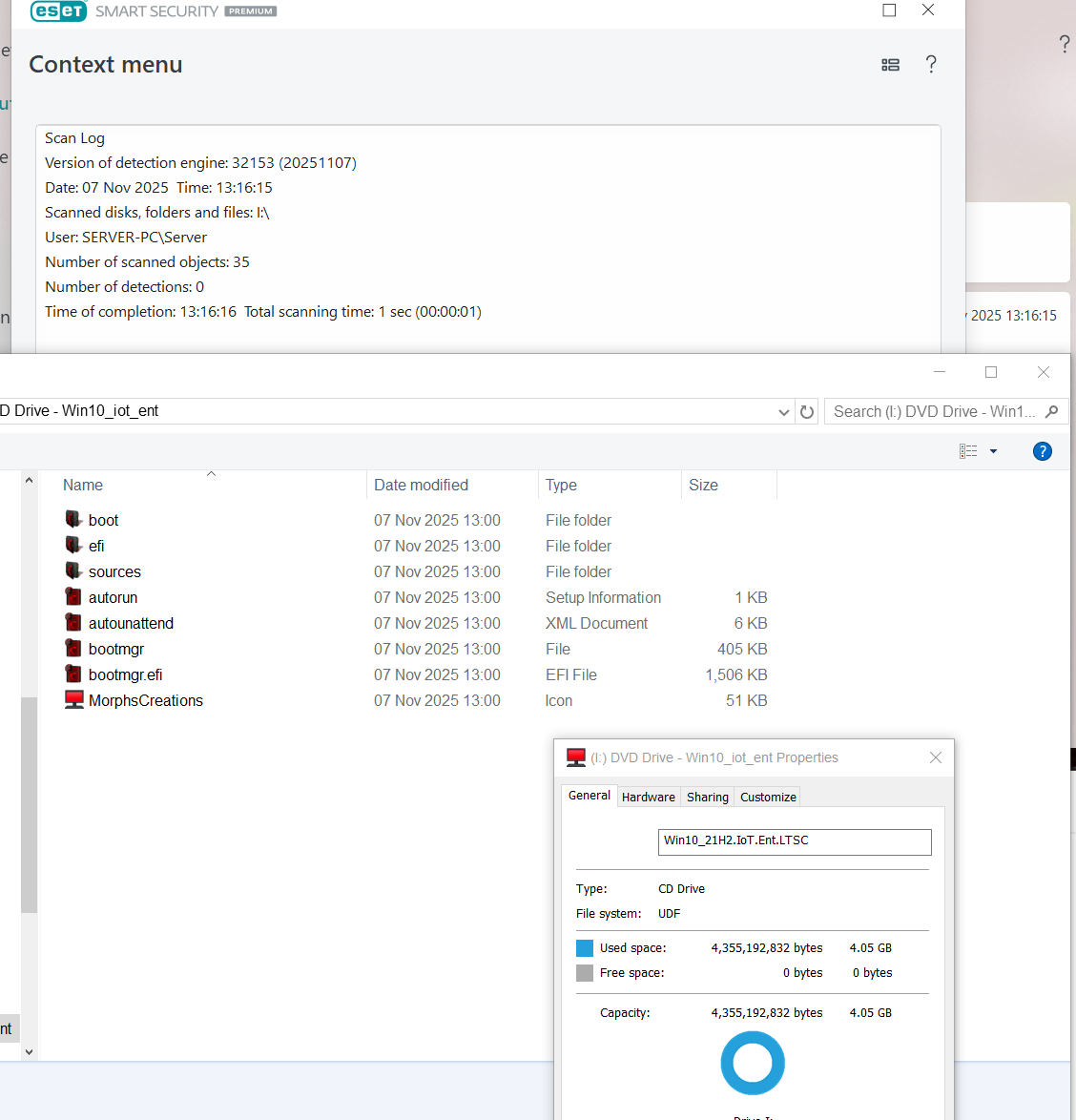Image resolution: width=1076 pixels, height=1120 pixels.
Task: Close the File Explorer window
Action: click(1044, 372)
